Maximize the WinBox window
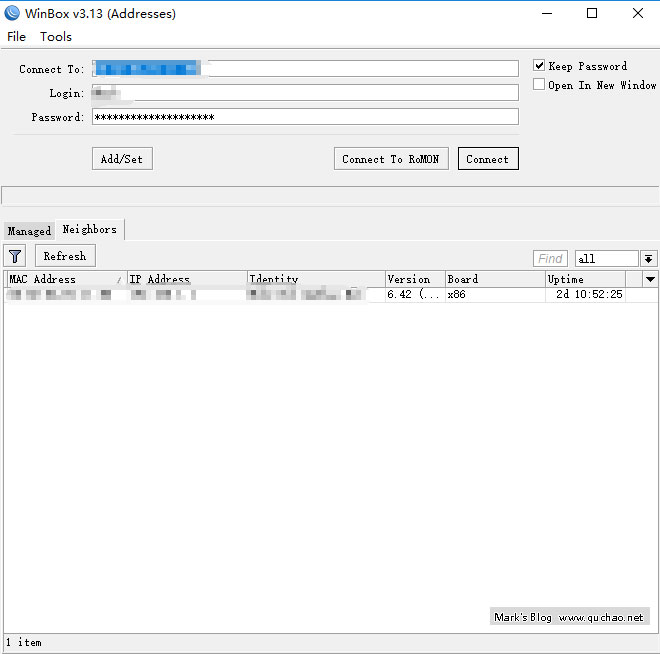The image size is (660, 654). (592, 13)
